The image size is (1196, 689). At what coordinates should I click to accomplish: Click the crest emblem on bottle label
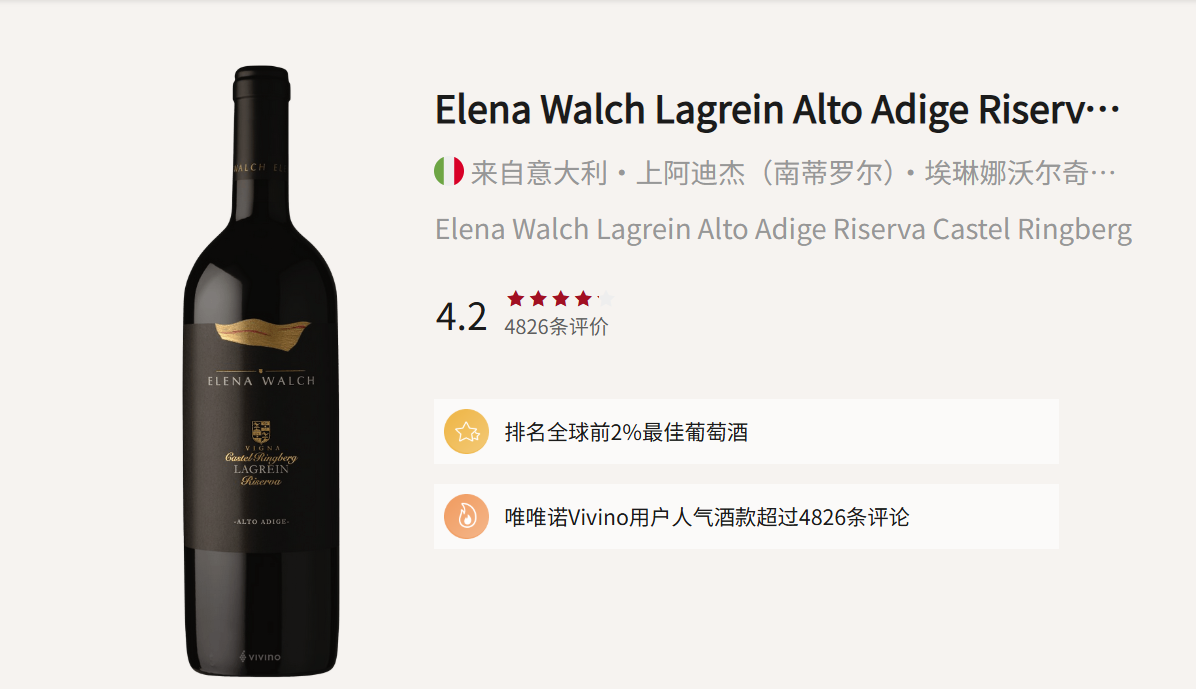click(x=261, y=431)
